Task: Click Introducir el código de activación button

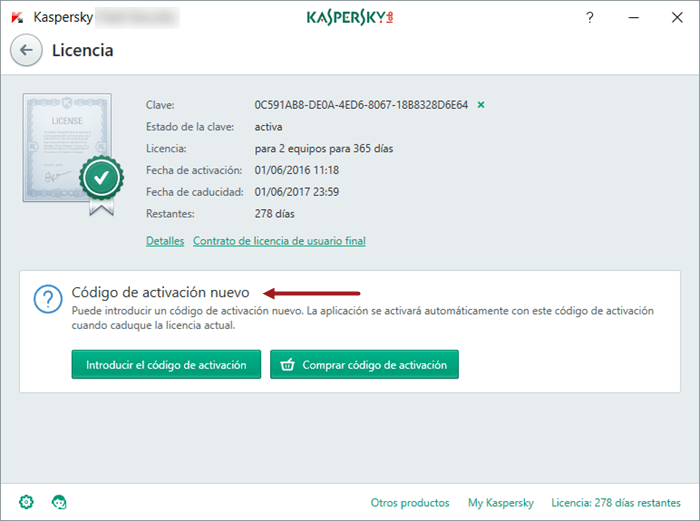Action: (166, 364)
